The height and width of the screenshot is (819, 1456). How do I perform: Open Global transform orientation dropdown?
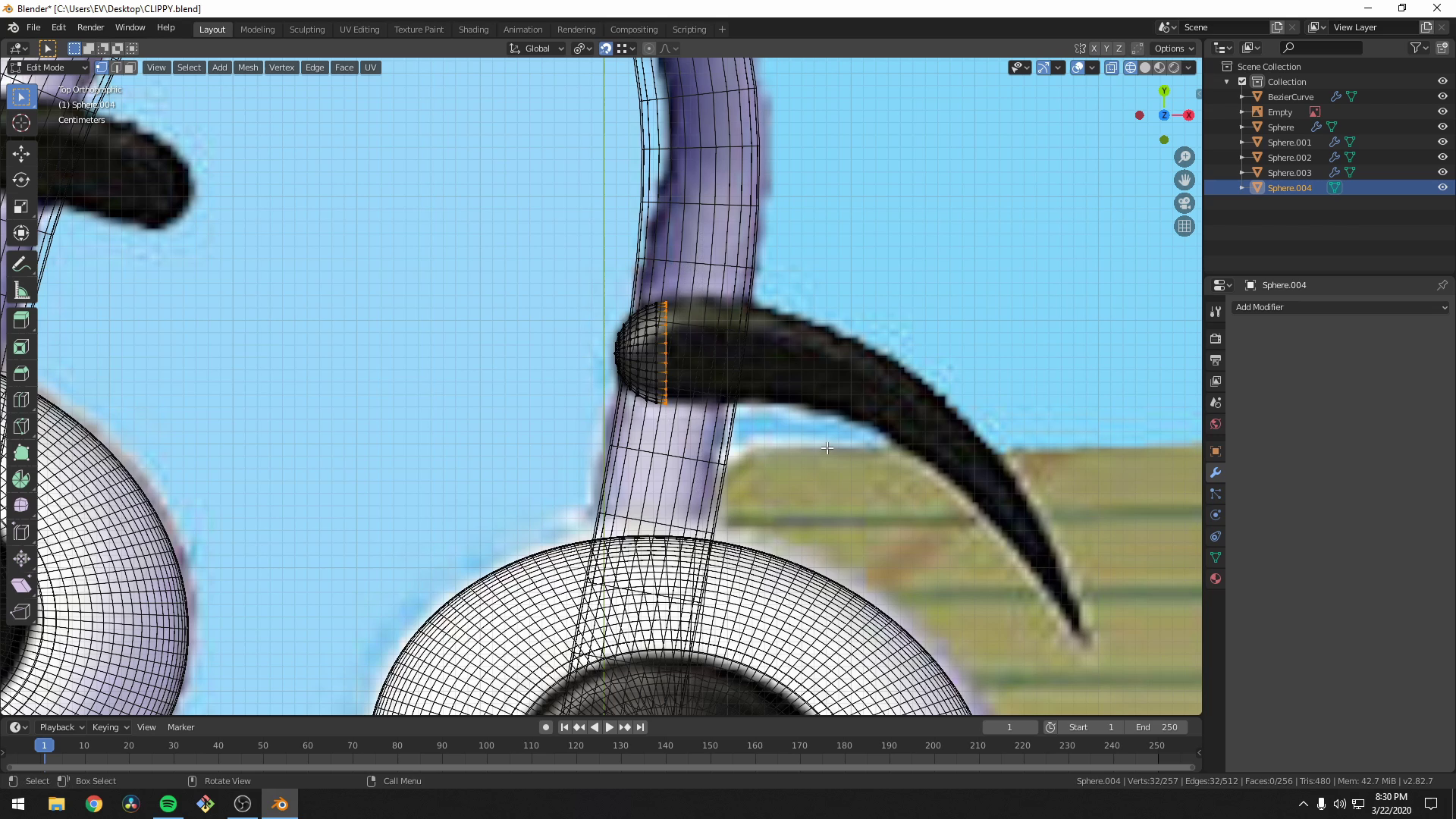coord(536,49)
